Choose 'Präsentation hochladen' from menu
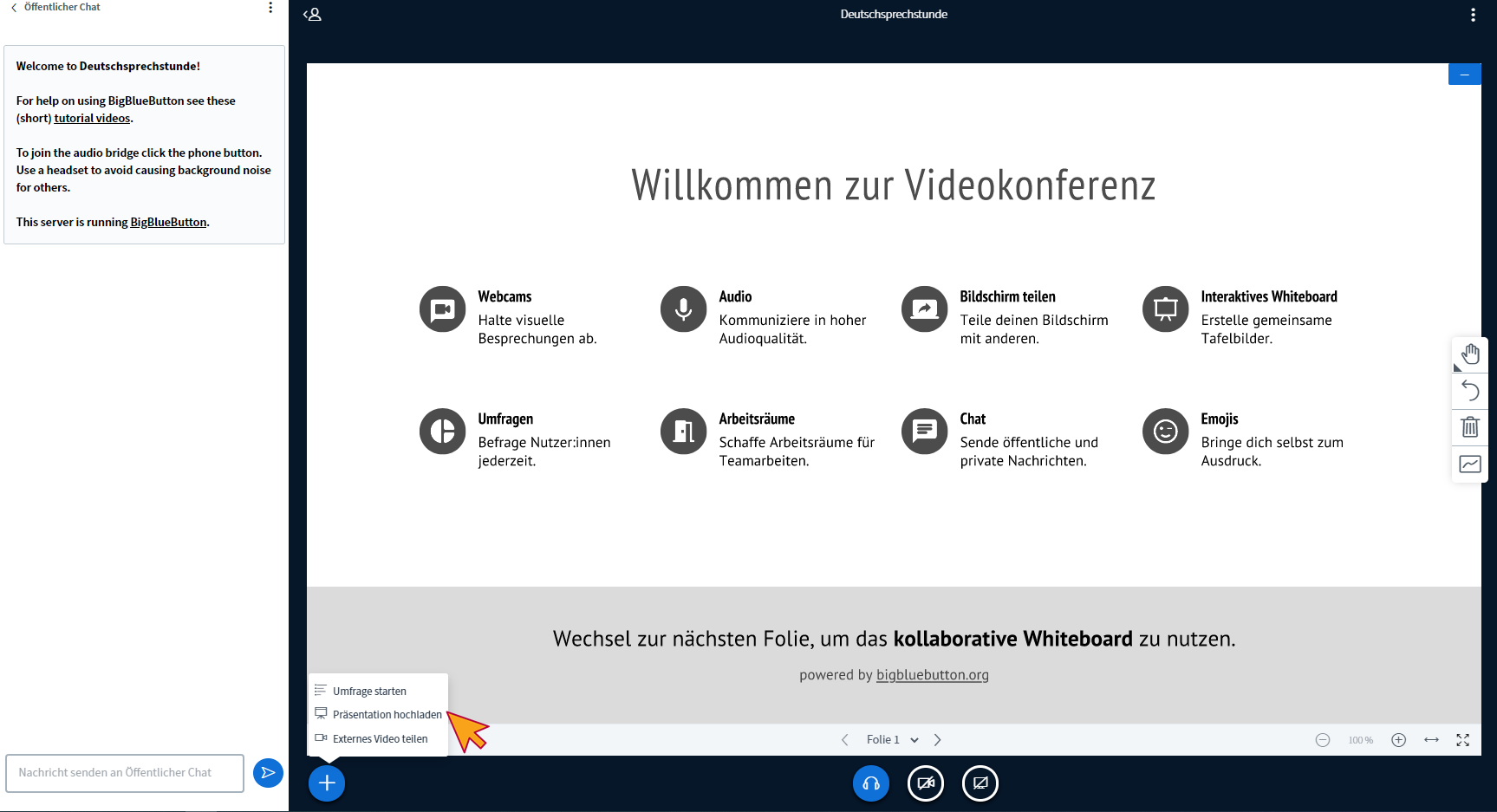Viewport: 1497px width, 812px height. pos(378,714)
